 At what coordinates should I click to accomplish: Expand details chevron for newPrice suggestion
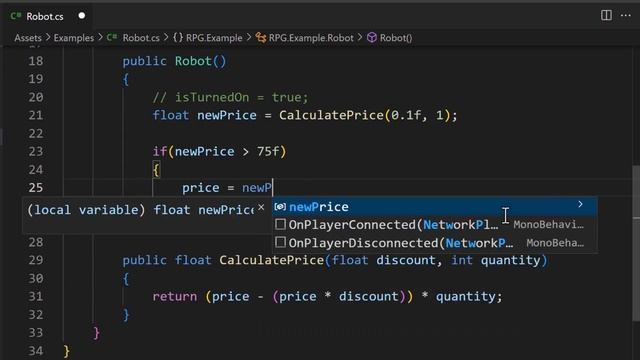[580, 204]
